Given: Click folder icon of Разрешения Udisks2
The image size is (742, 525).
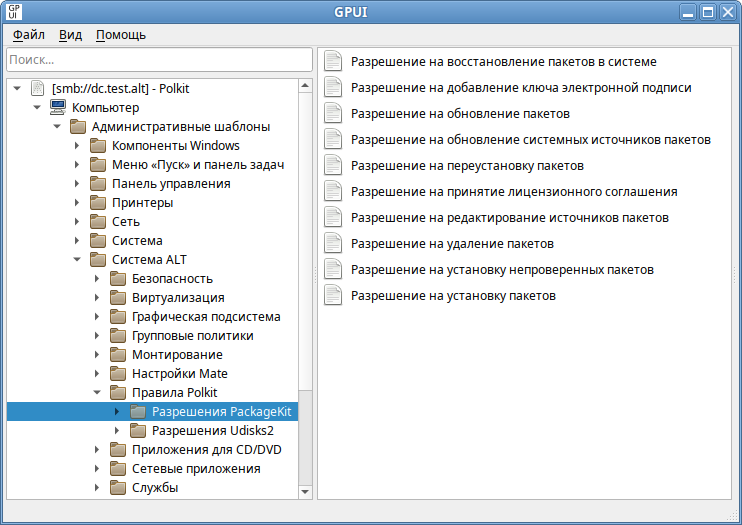Looking at the screenshot, I should coord(138,431).
